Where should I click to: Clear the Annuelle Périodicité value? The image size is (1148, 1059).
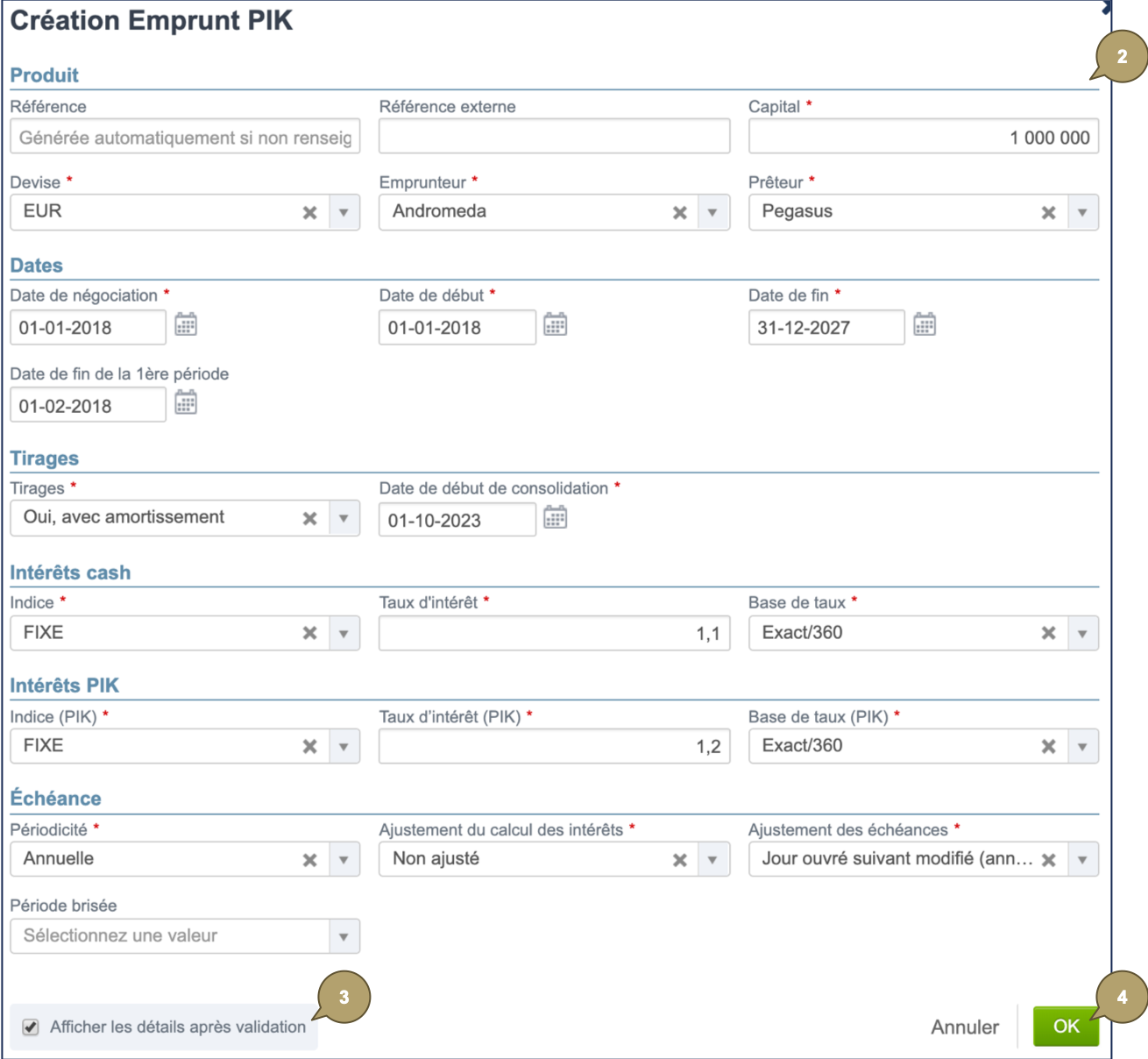pos(310,860)
